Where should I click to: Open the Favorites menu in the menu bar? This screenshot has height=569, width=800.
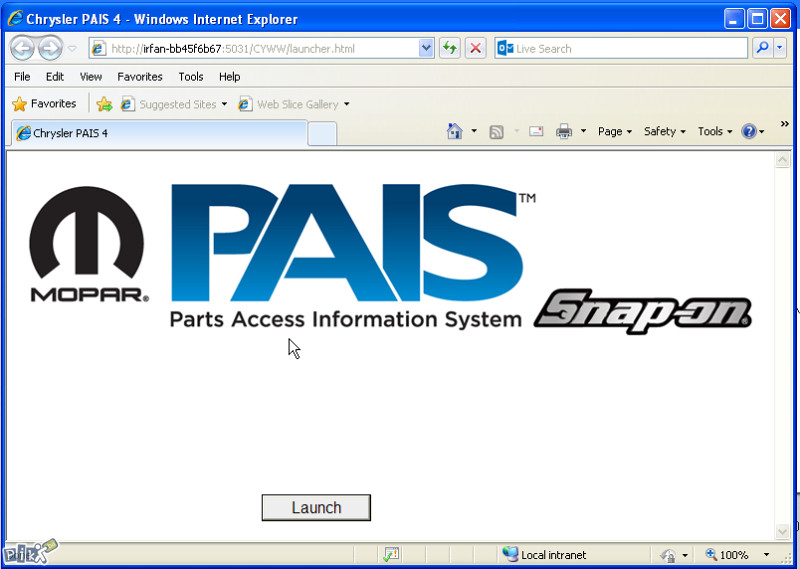coord(140,77)
